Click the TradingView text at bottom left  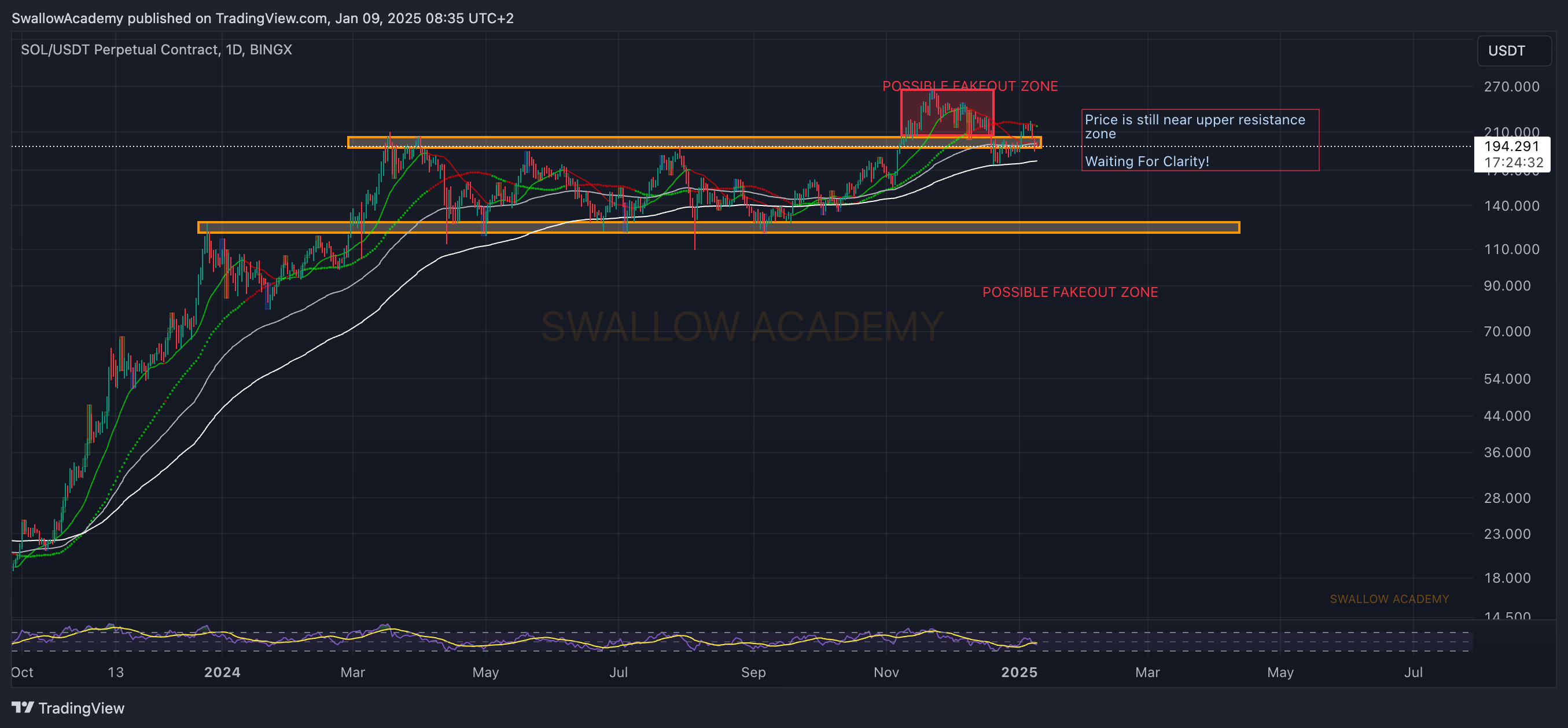click(x=82, y=708)
